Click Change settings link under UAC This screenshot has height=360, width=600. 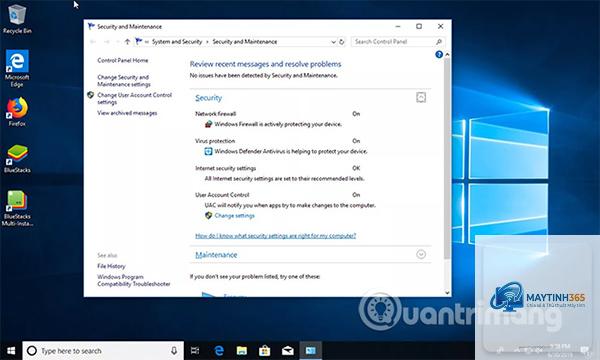[x=234, y=216]
